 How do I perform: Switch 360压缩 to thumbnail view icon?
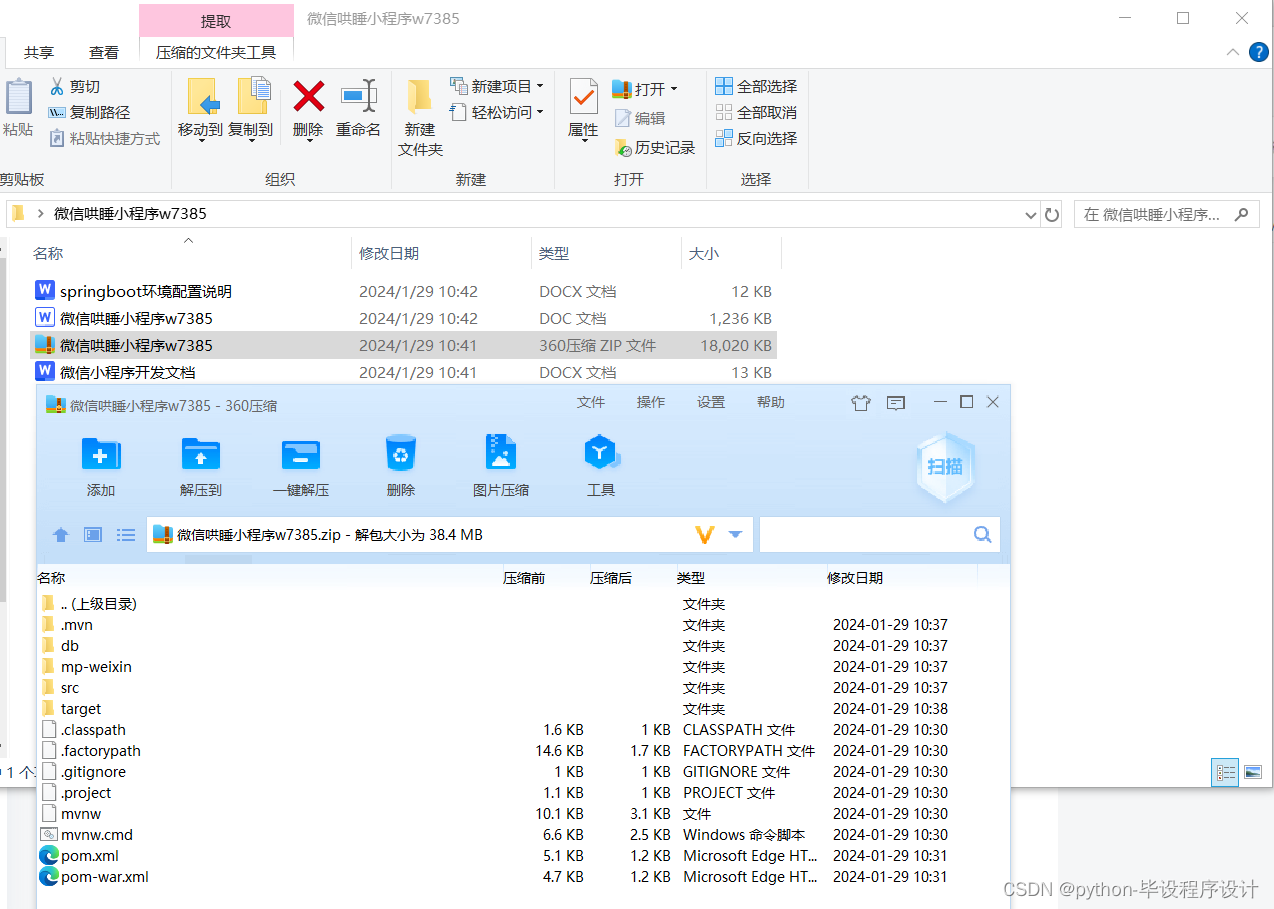coord(93,535)
